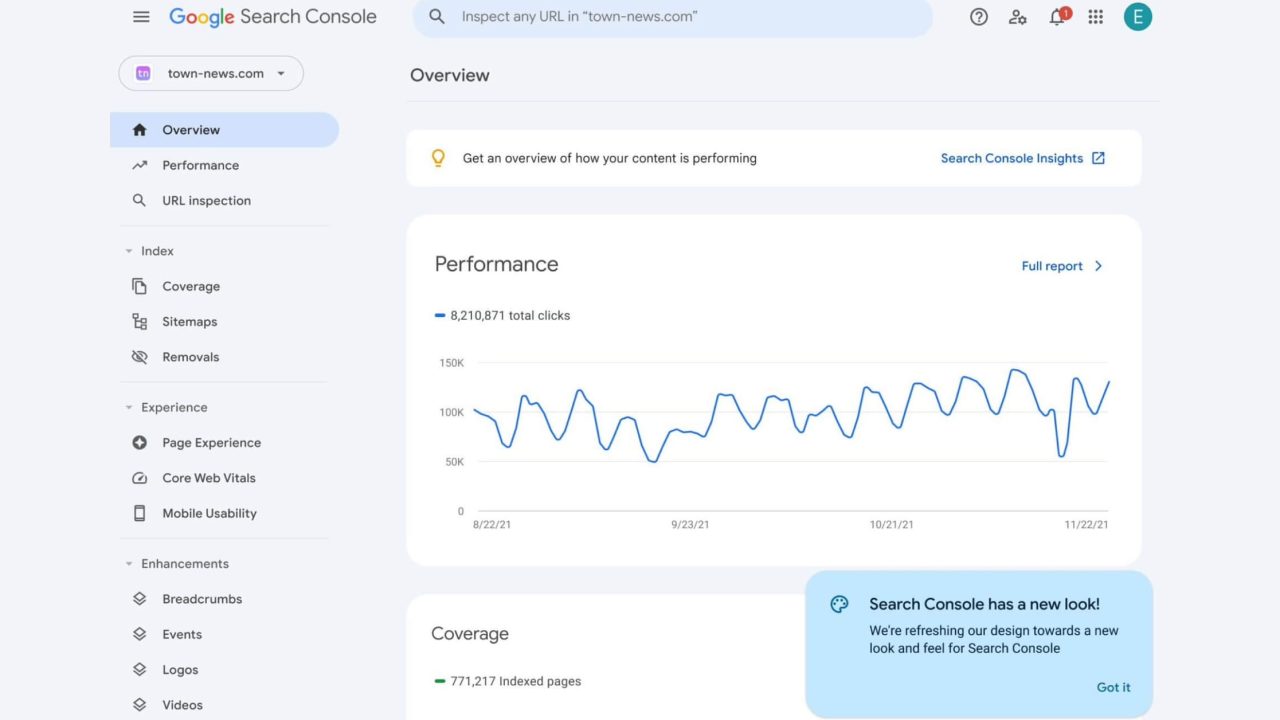
Task: Click the Coverage pages icon
Action: coord(140,286)
